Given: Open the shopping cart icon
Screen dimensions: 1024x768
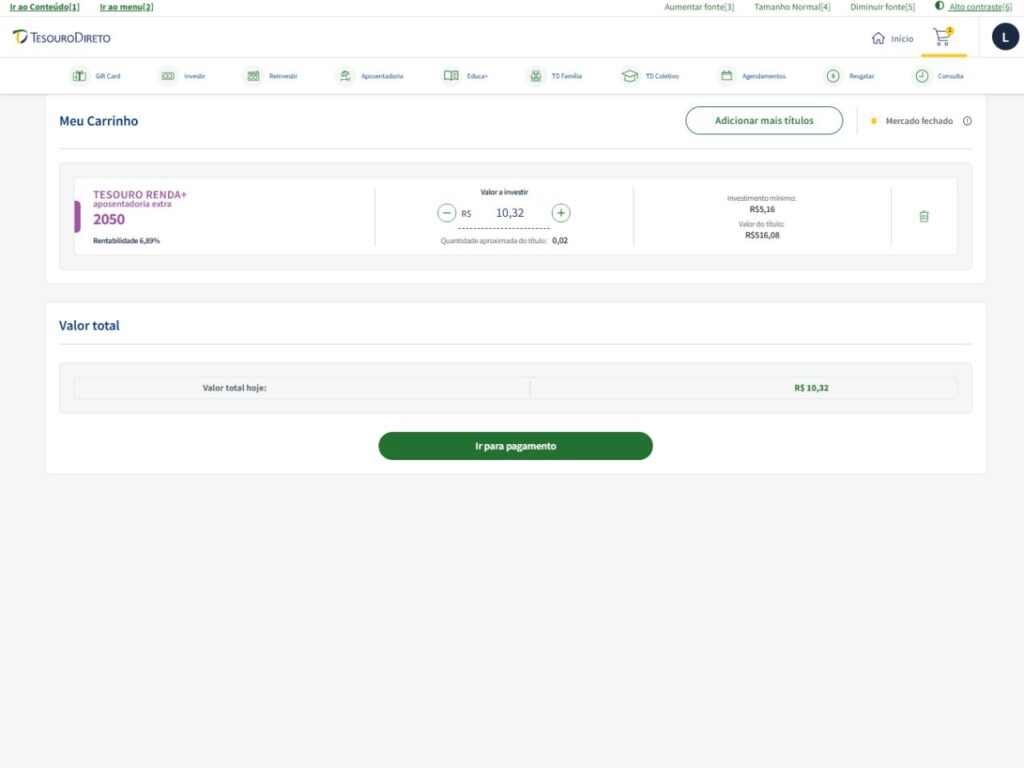Looking at the screenshot, I should [942, 37].
